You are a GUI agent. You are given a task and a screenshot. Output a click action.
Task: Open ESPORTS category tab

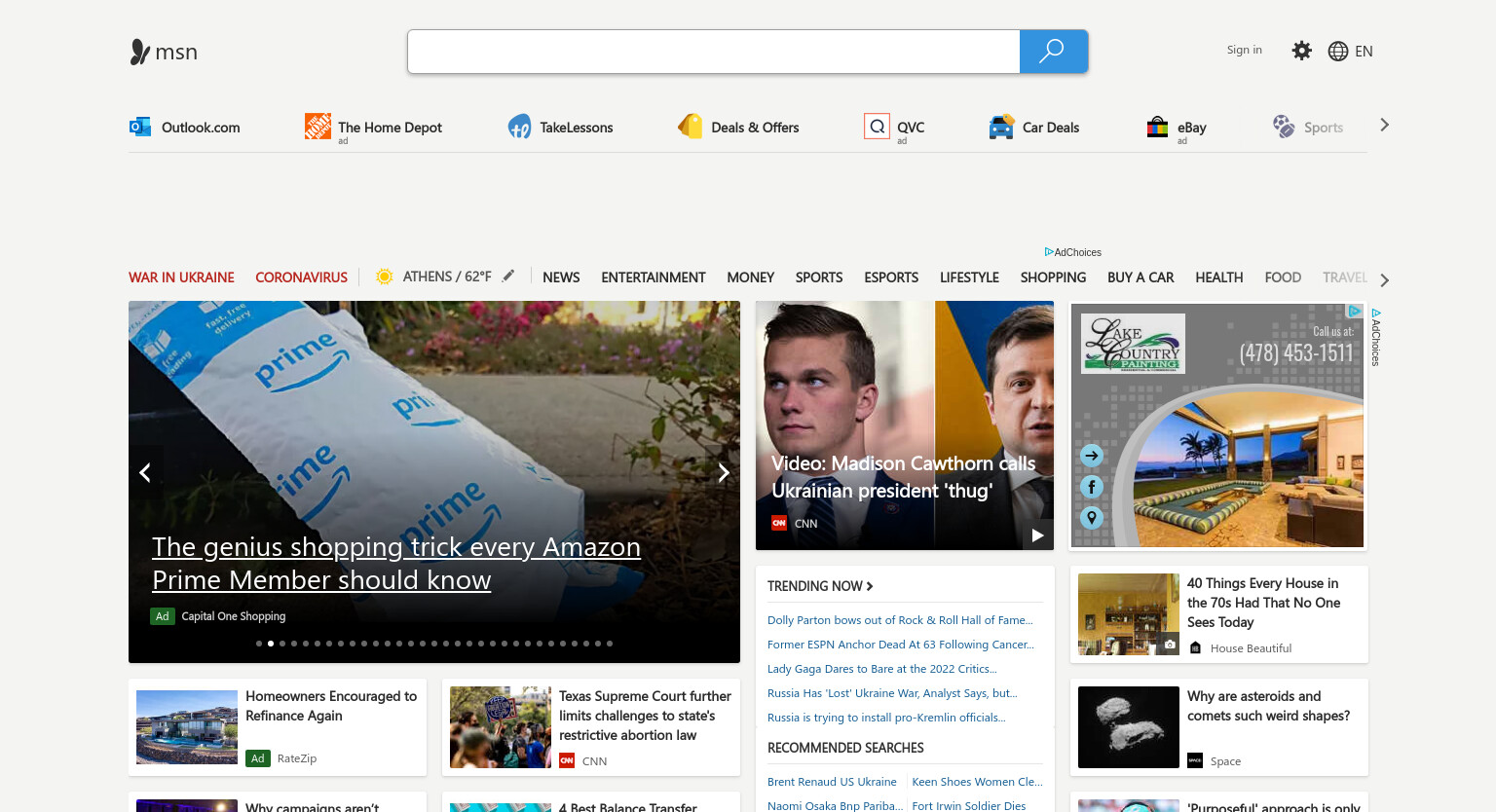point(891,277)
